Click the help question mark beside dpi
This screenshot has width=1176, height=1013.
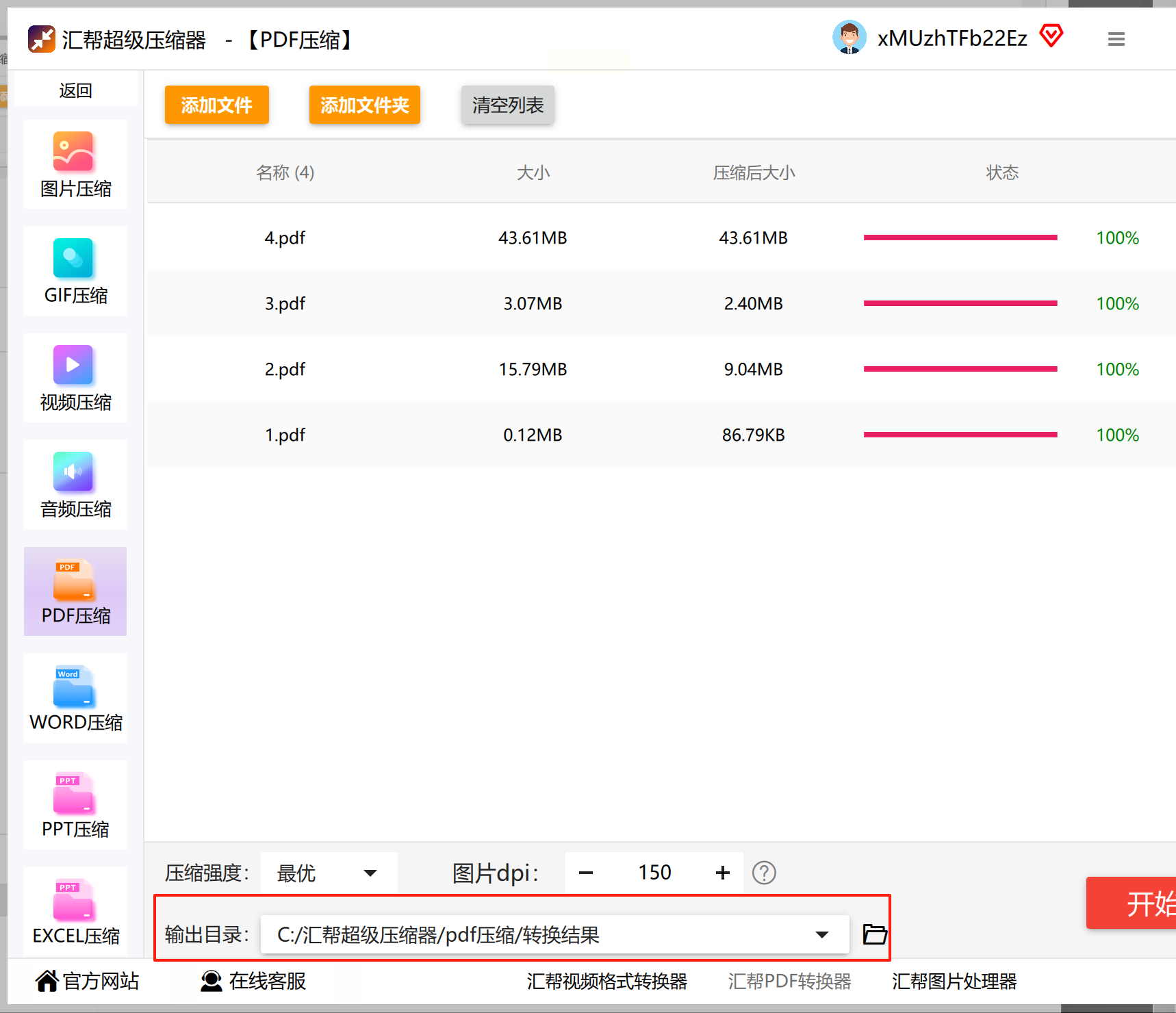coord(764,873)
